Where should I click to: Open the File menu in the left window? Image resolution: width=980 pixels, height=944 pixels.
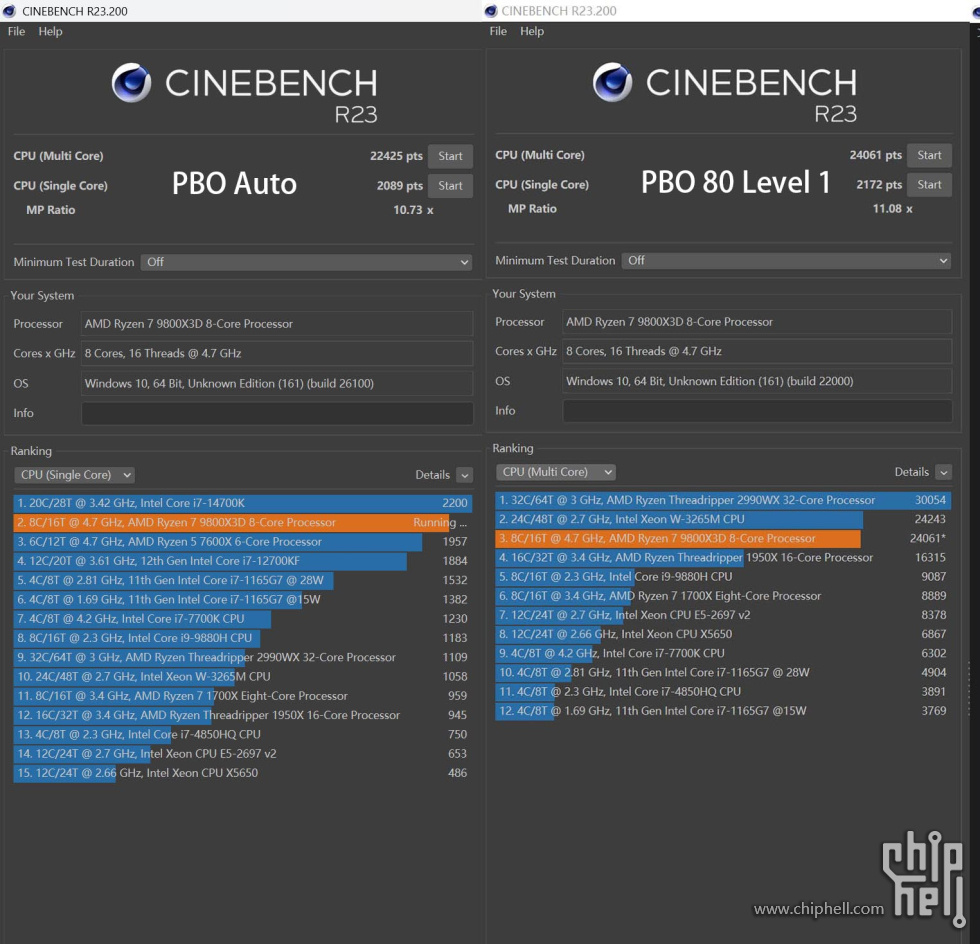(x=16, y=31)
